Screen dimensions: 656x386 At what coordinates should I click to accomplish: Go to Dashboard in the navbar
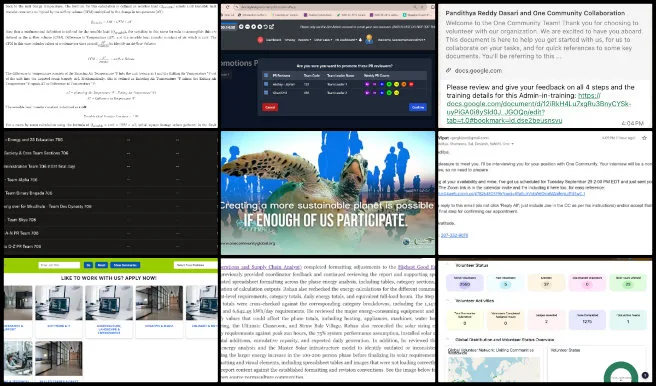tap(274, 40)
